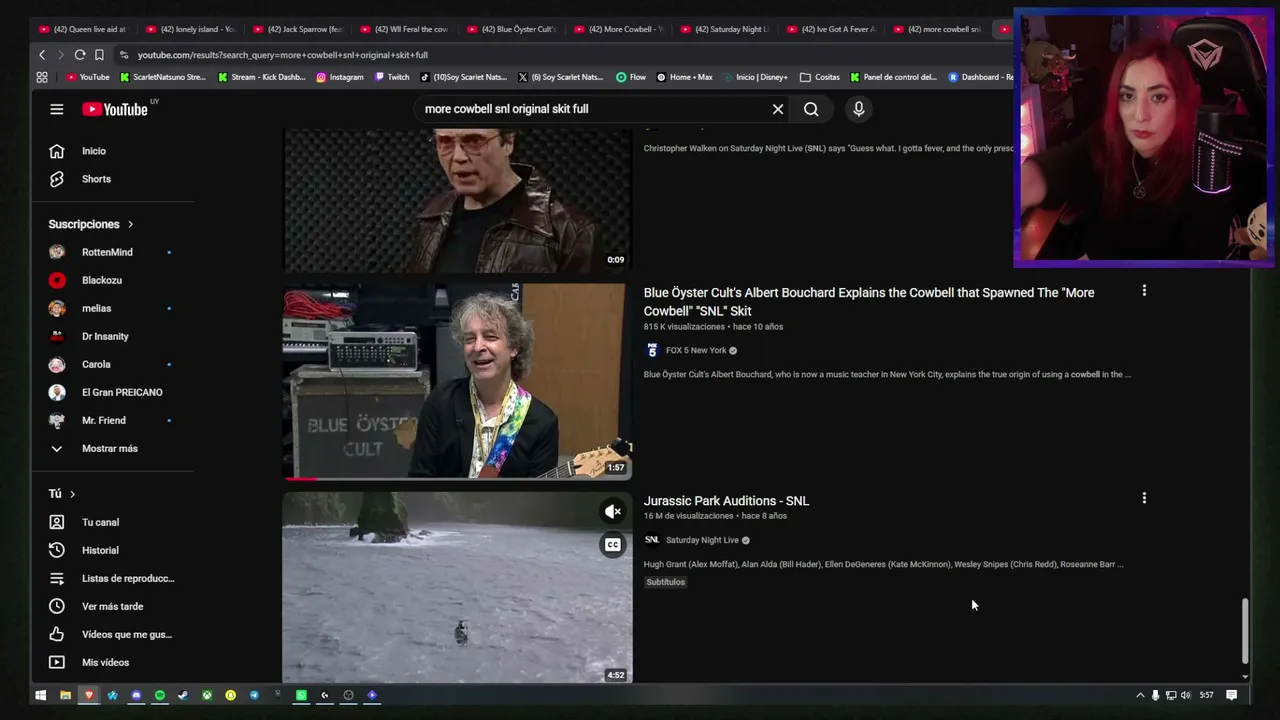Image resolution: width=1280 pixels, height=720 pixels.
Task: Open FOX 5 New York channel
Action: (696, 350)
